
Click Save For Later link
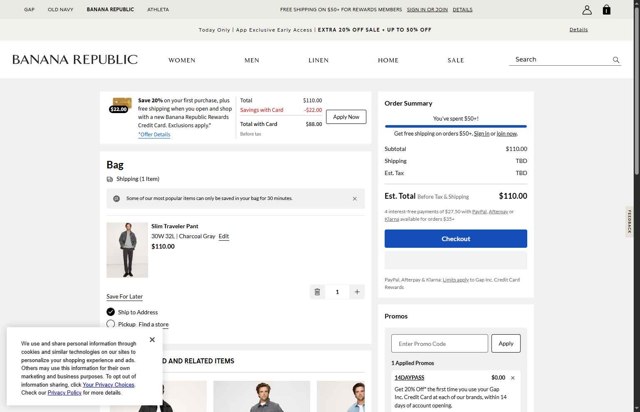(124, 296)
